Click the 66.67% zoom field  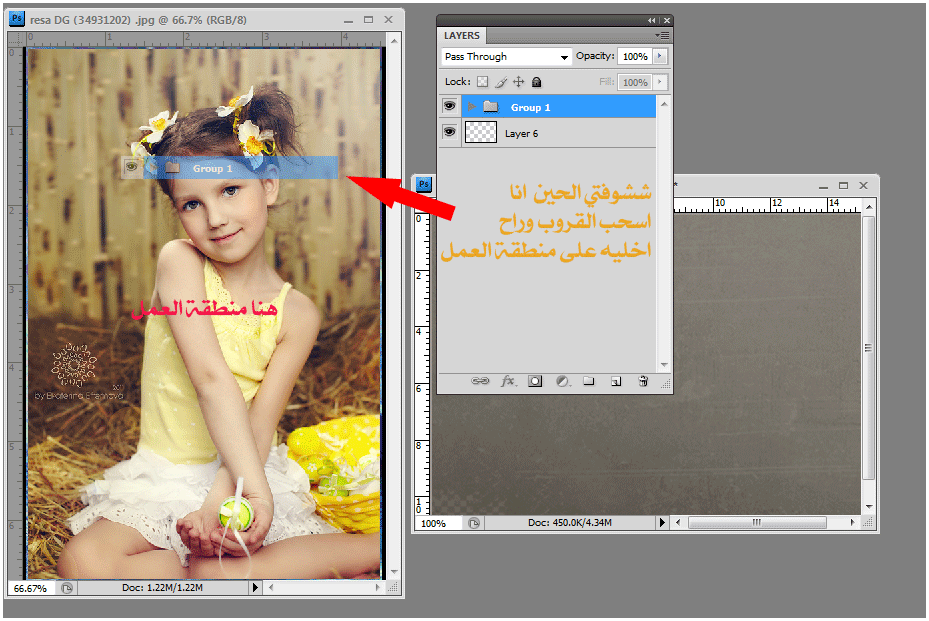pyautogui.click(x=30, y=588)
